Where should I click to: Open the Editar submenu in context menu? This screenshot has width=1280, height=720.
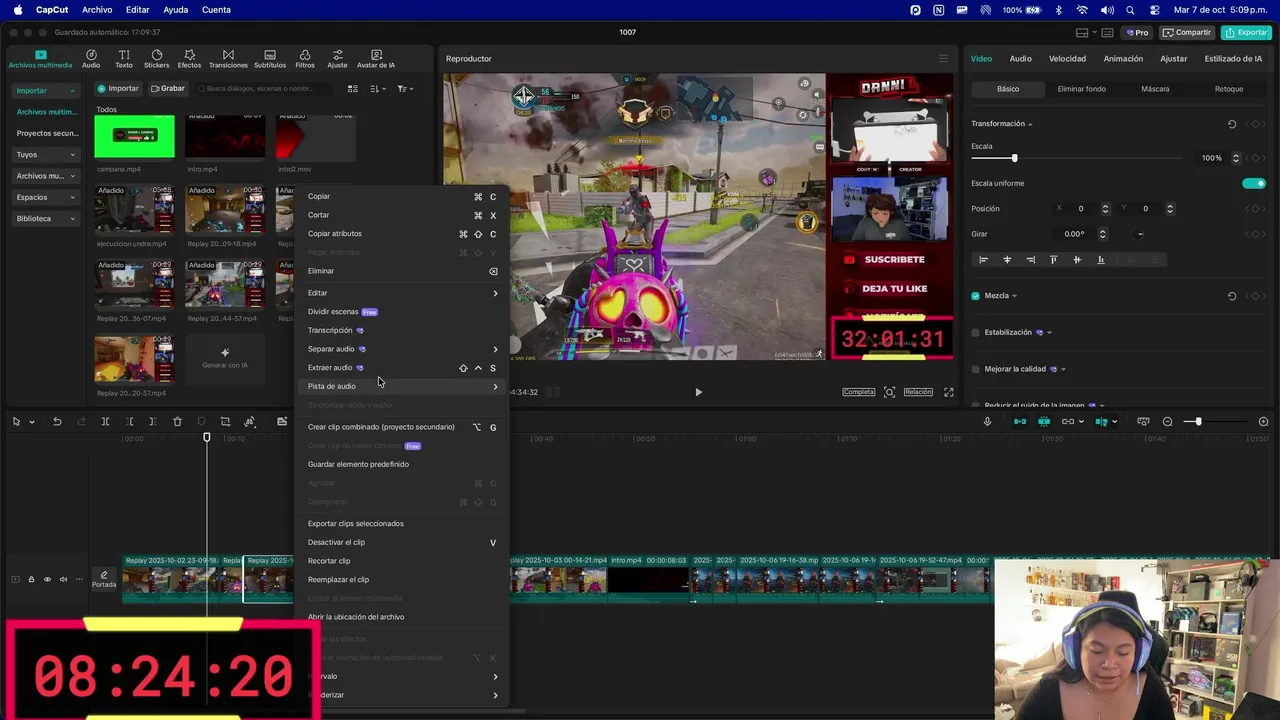click(402, 293)
